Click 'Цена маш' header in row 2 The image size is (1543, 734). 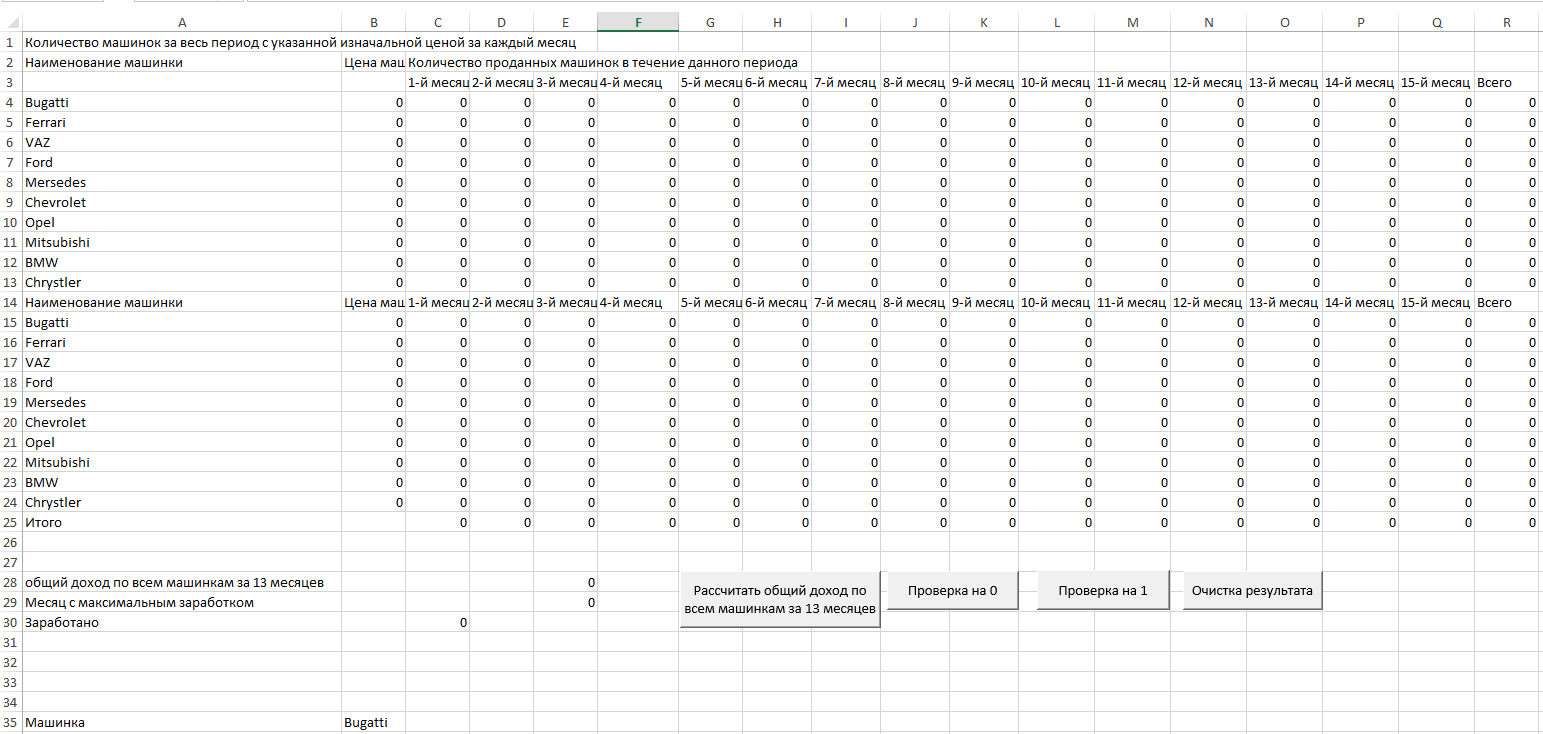[x=374, y=63]
